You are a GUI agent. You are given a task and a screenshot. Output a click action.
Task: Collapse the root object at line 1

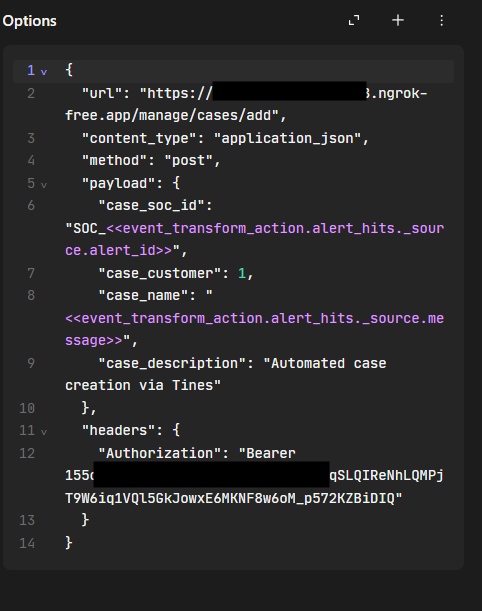(44, 72)
